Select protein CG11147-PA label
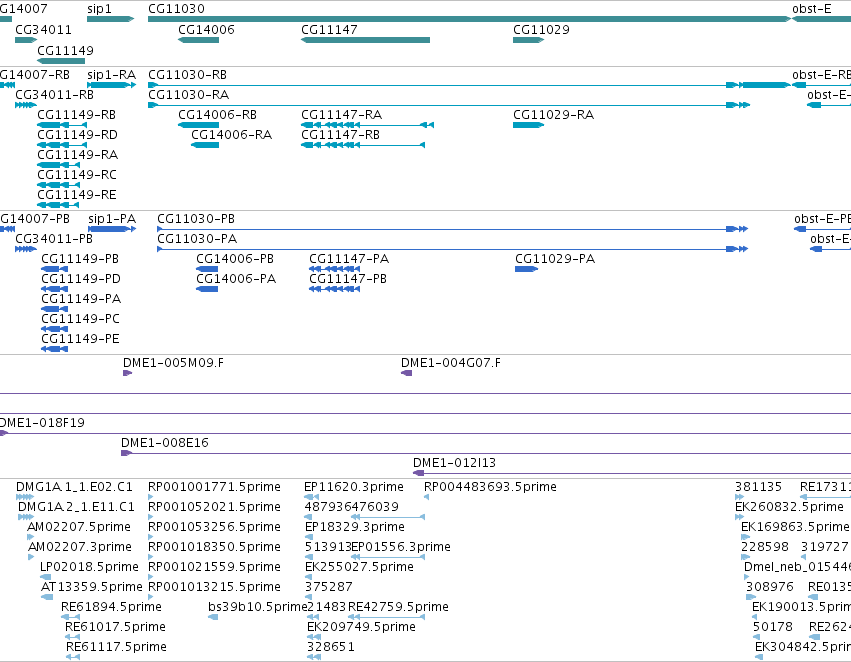This screenshot has width=851, height=662. coord(349,259)
